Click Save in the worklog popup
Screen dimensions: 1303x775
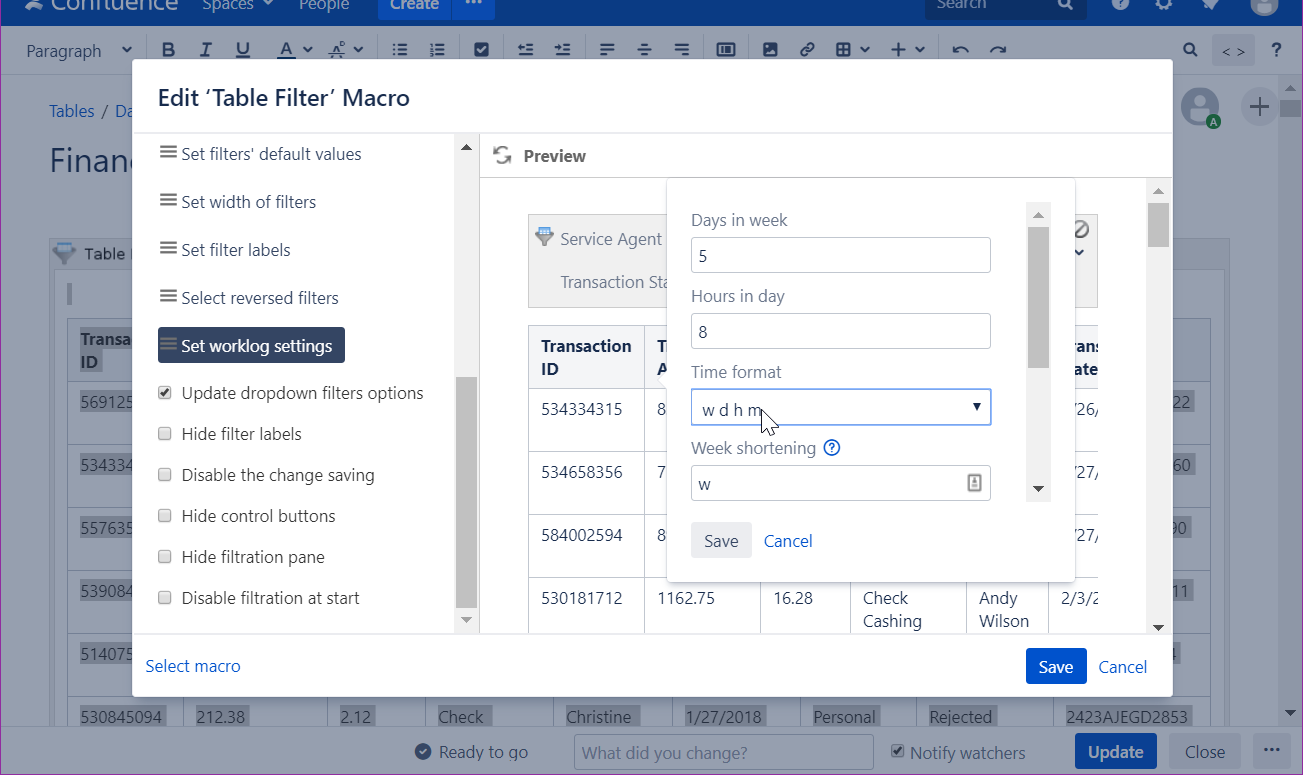pyautogui.click(x=720, y=541)
